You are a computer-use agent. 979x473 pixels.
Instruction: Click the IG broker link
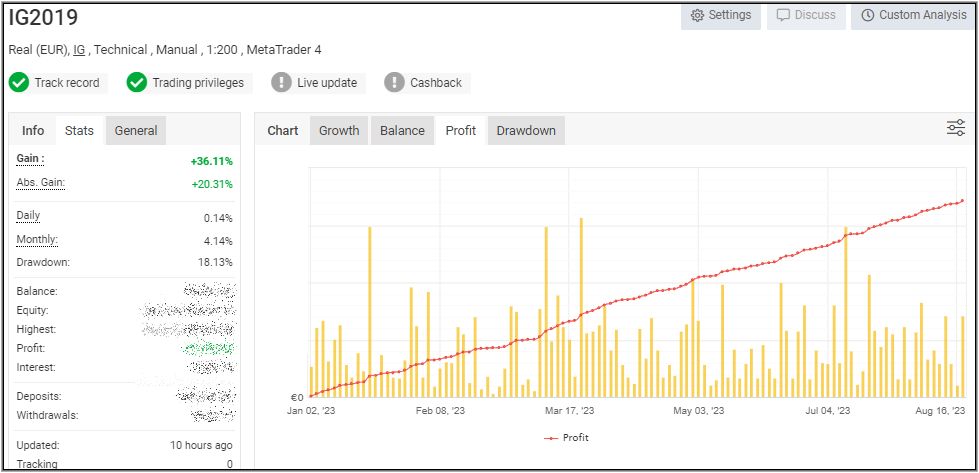click(79, 50)
